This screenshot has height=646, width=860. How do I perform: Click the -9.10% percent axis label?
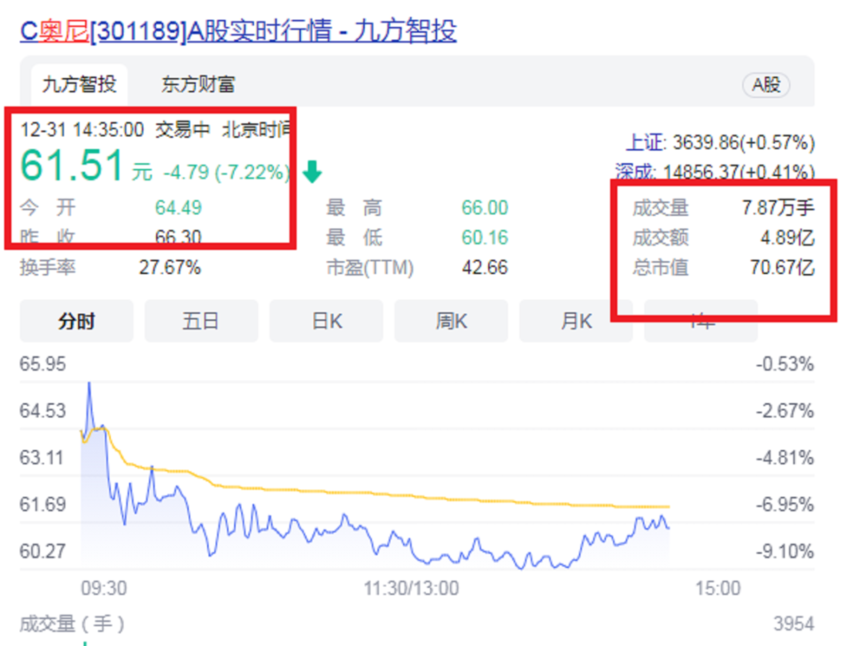click(x=785, y=551)
